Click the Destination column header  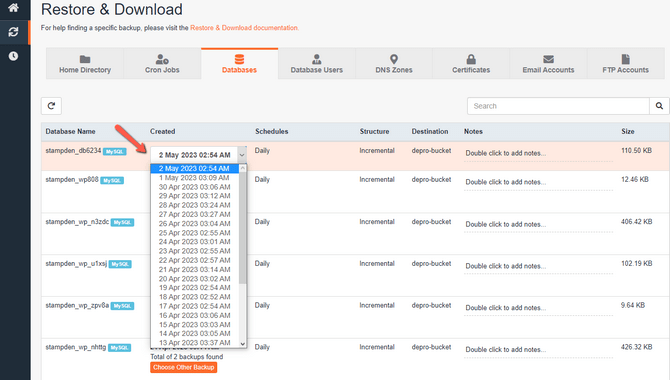tap(430, 131)
